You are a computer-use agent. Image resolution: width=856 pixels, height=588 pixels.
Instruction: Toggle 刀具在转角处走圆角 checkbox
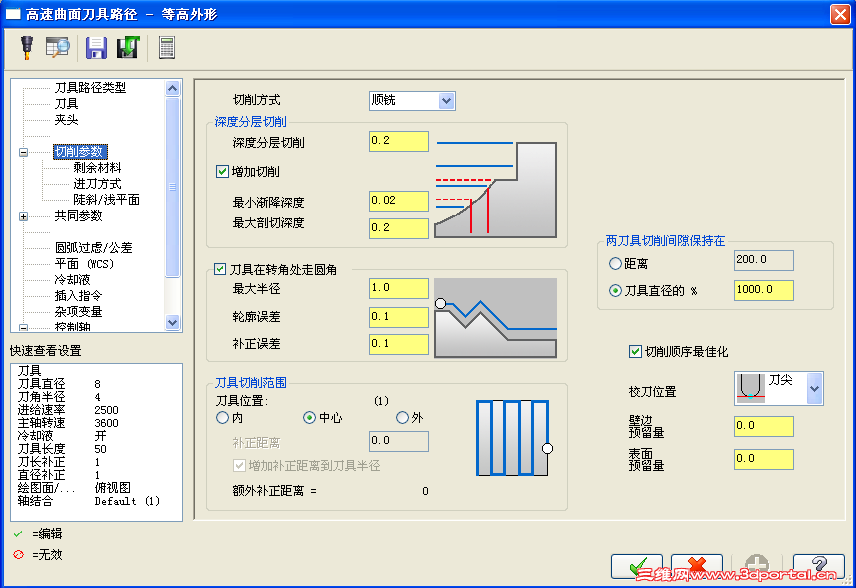[220, 269]
